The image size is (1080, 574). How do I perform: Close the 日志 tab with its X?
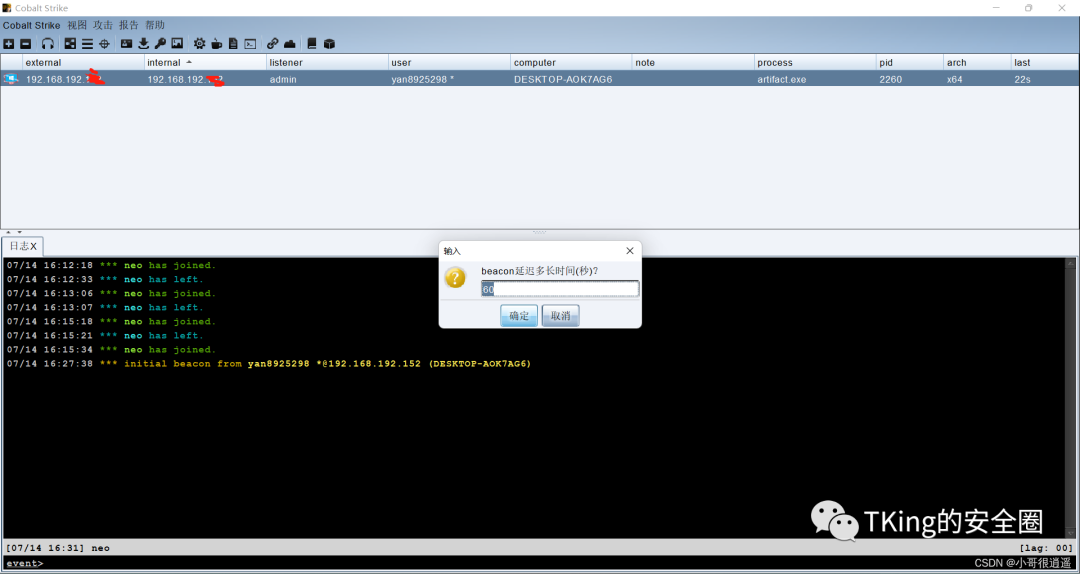point(34,246)
